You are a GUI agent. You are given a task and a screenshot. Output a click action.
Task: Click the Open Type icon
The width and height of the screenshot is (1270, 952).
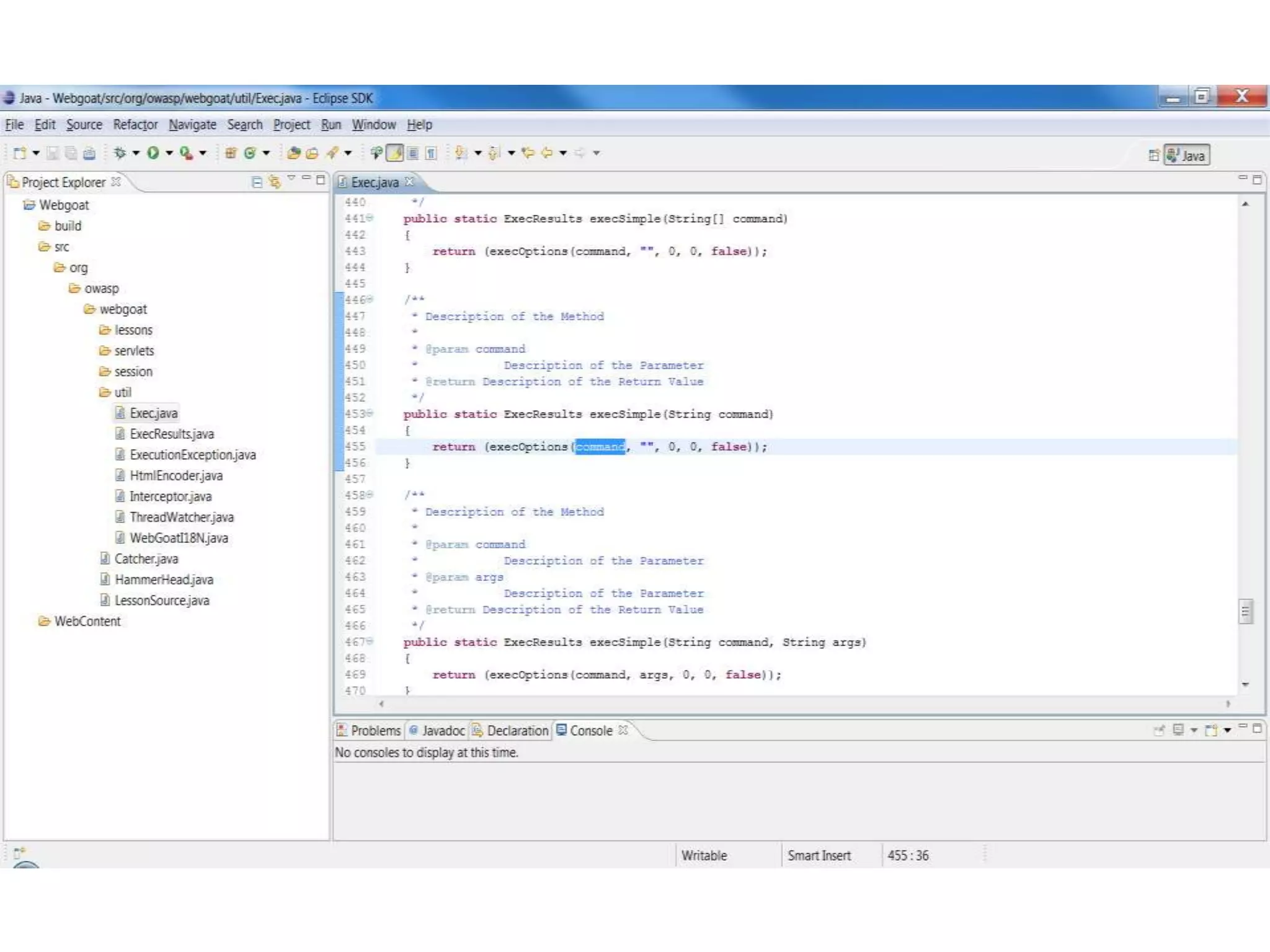[x=294, y=152]
